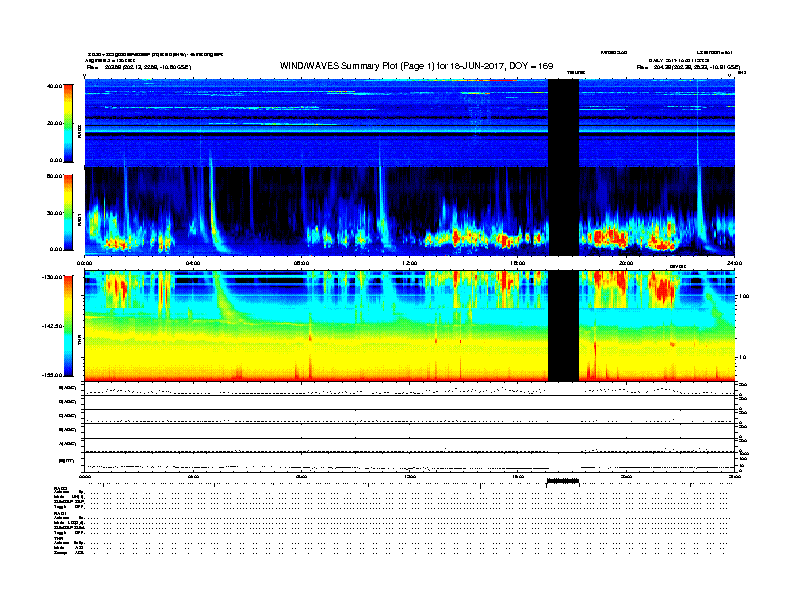
Task: Click the black data gap in RAD2 spectrogram
Action: point(563,123)
